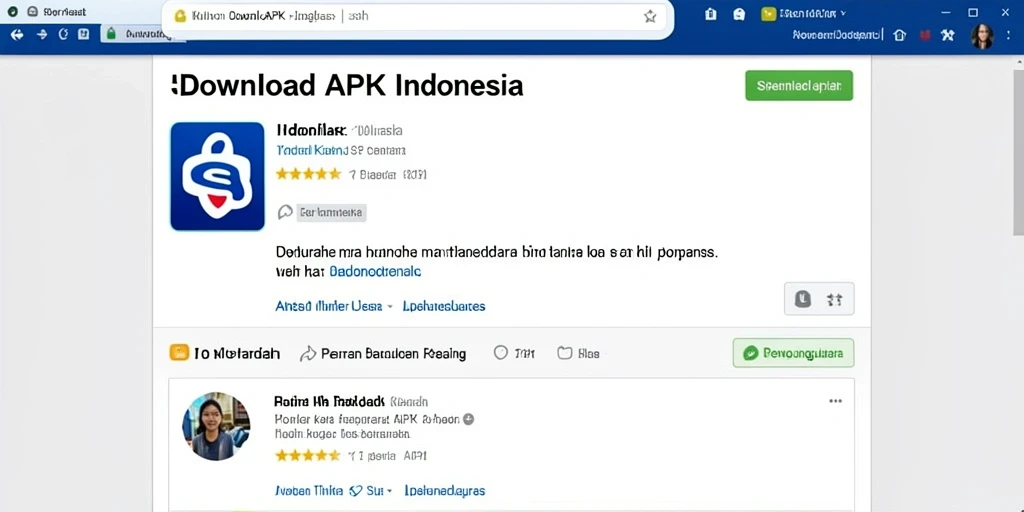Open the tools icon next to profile avatar

point(948,35)
